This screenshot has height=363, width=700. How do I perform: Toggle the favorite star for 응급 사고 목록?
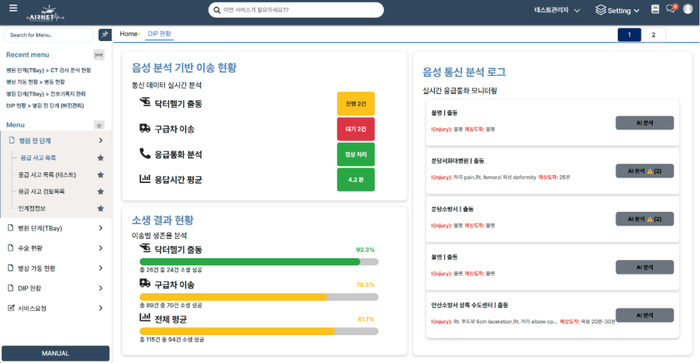pos(100,158)
